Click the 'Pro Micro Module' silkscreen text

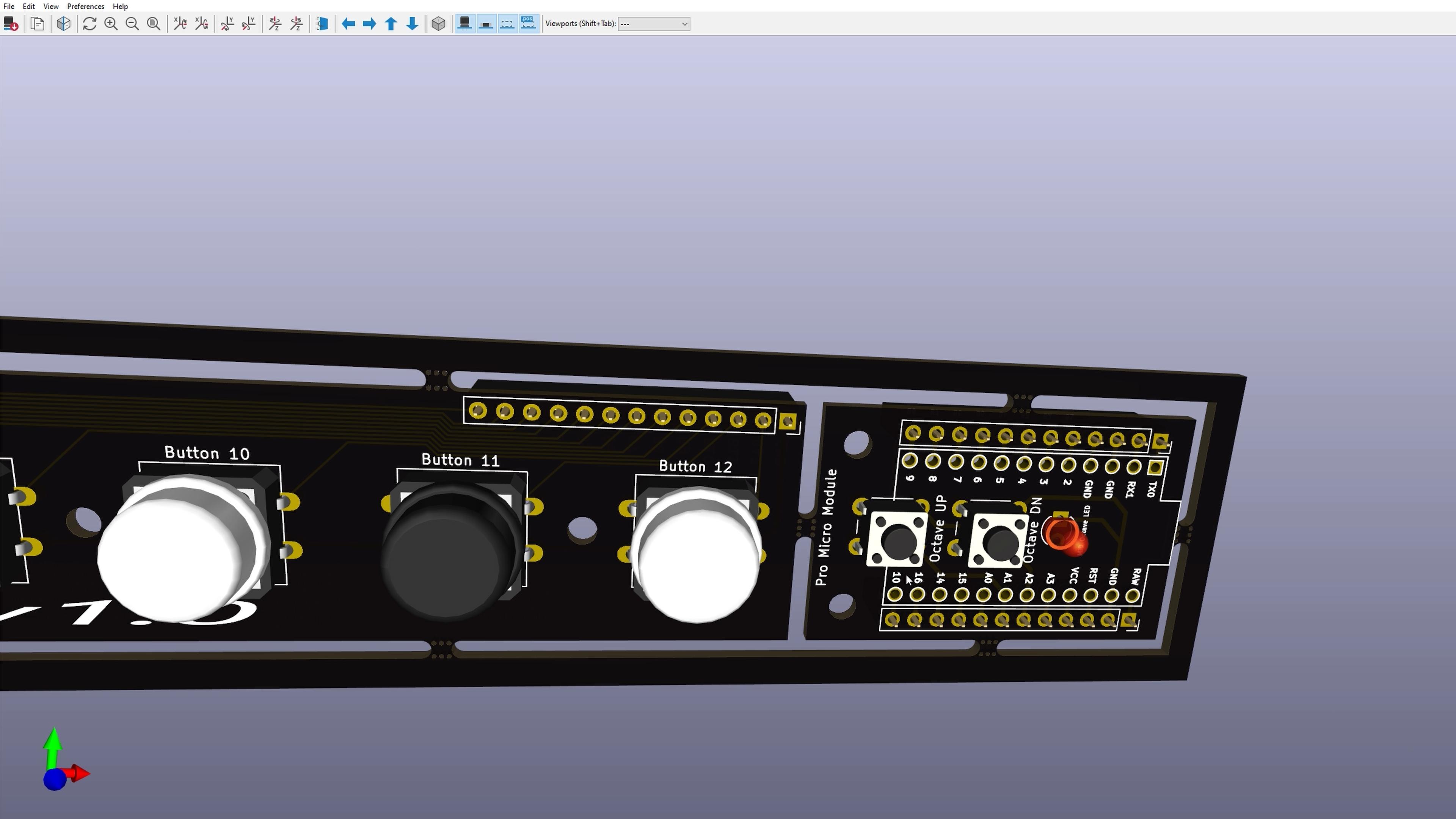pos(826,527)
